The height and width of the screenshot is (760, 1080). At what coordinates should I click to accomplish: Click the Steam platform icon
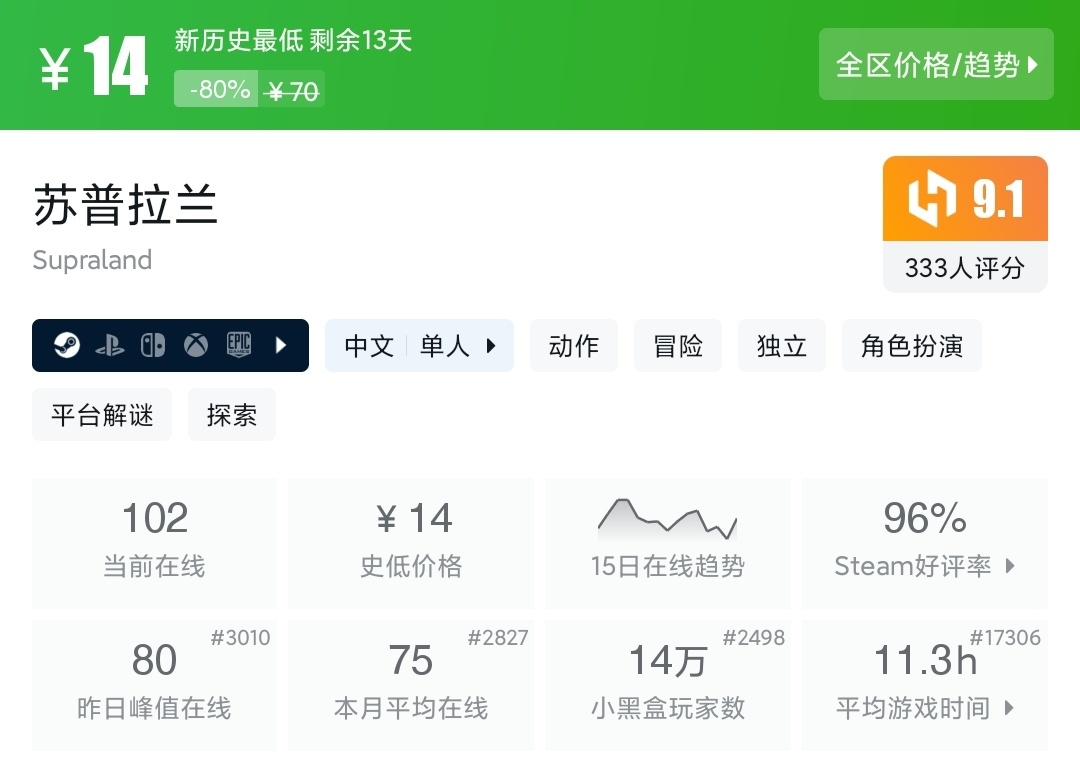click(x=68, y=346)
